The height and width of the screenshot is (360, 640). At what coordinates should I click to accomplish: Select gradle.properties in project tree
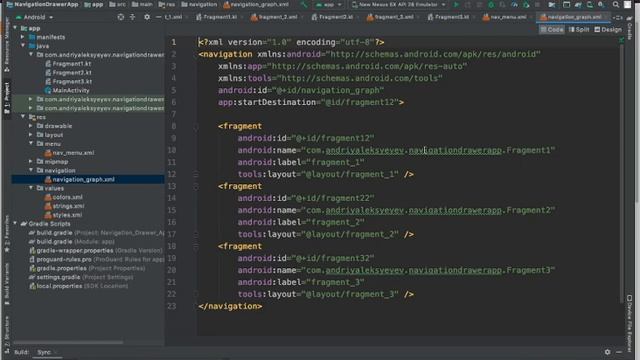(x=62, y=268)
